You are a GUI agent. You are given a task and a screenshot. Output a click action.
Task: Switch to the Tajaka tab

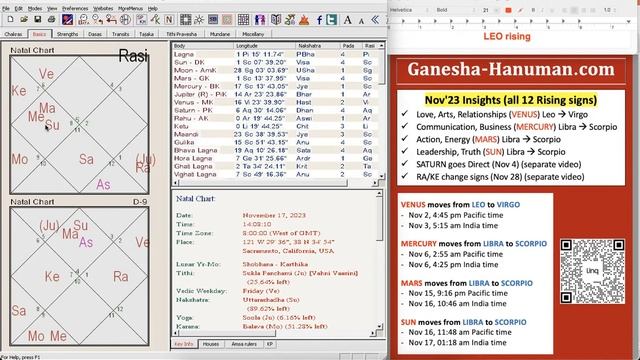pos(147,34)
